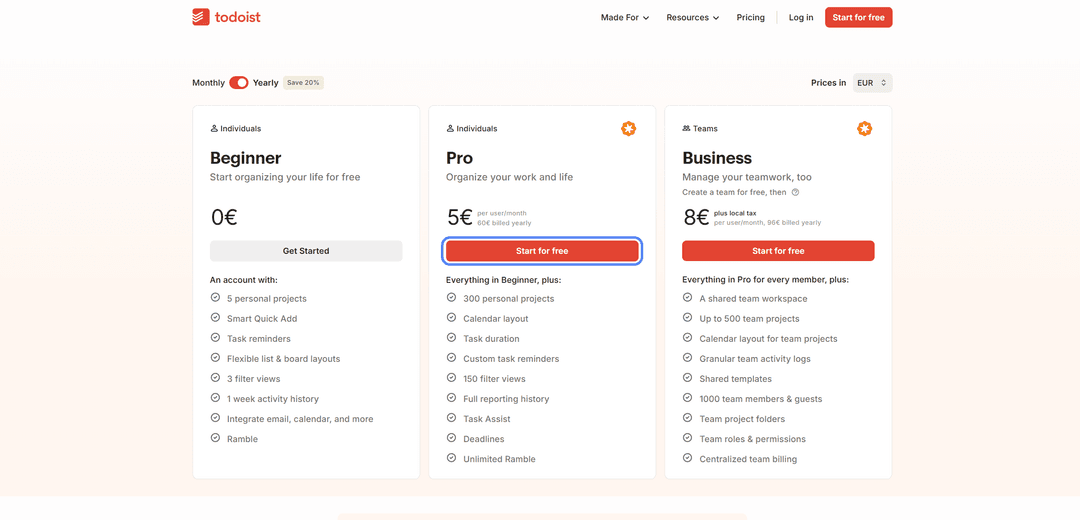Click the check icon beside 'Ramble' in Beginner
The width and height of the screenshot is (1080, 520).
click(x=215, y=437)
